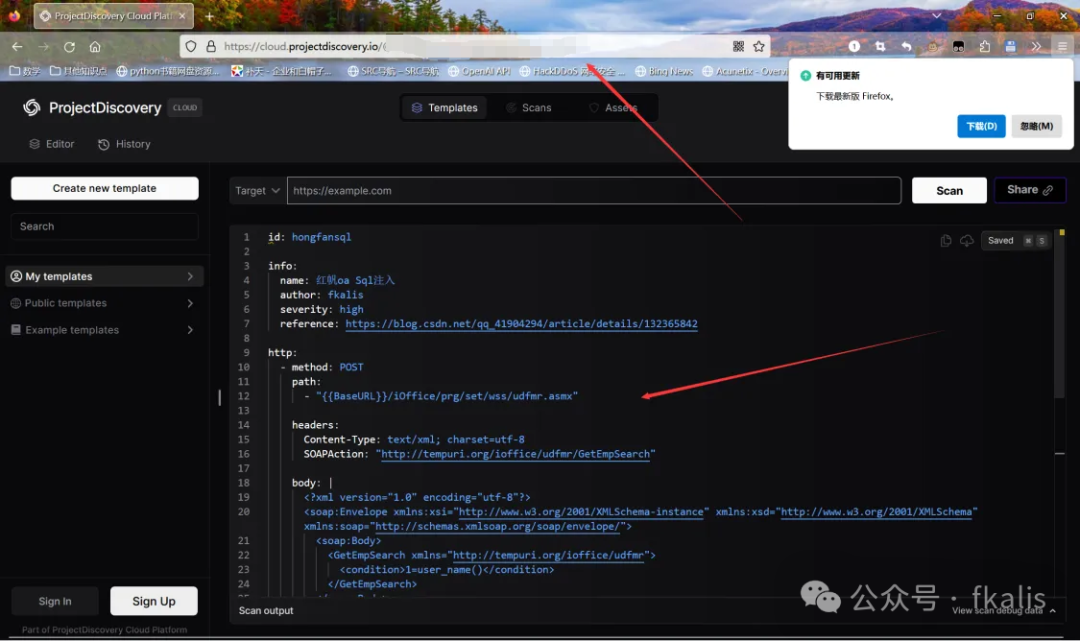Click 忽略(M) to dismiss update notice
This screenshot has height=641, width=1080.
(x=1037, y=126)
